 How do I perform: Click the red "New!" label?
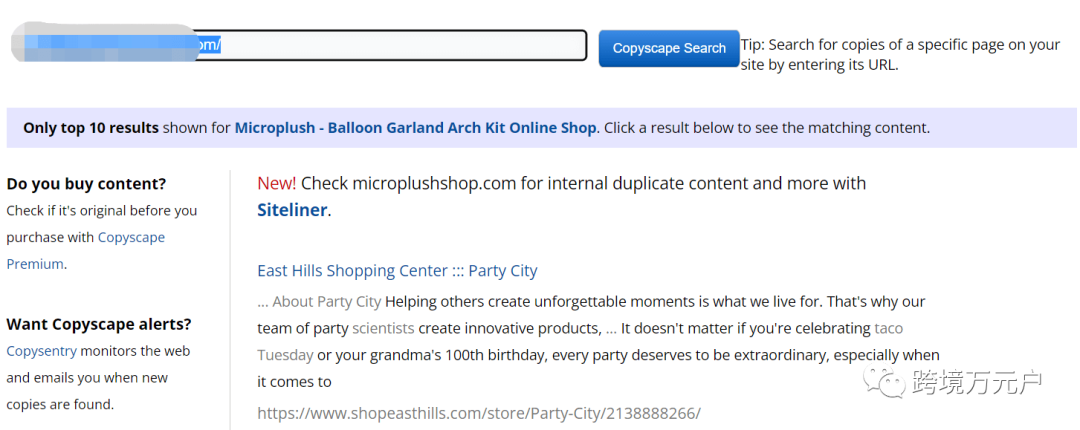(276, 183)
